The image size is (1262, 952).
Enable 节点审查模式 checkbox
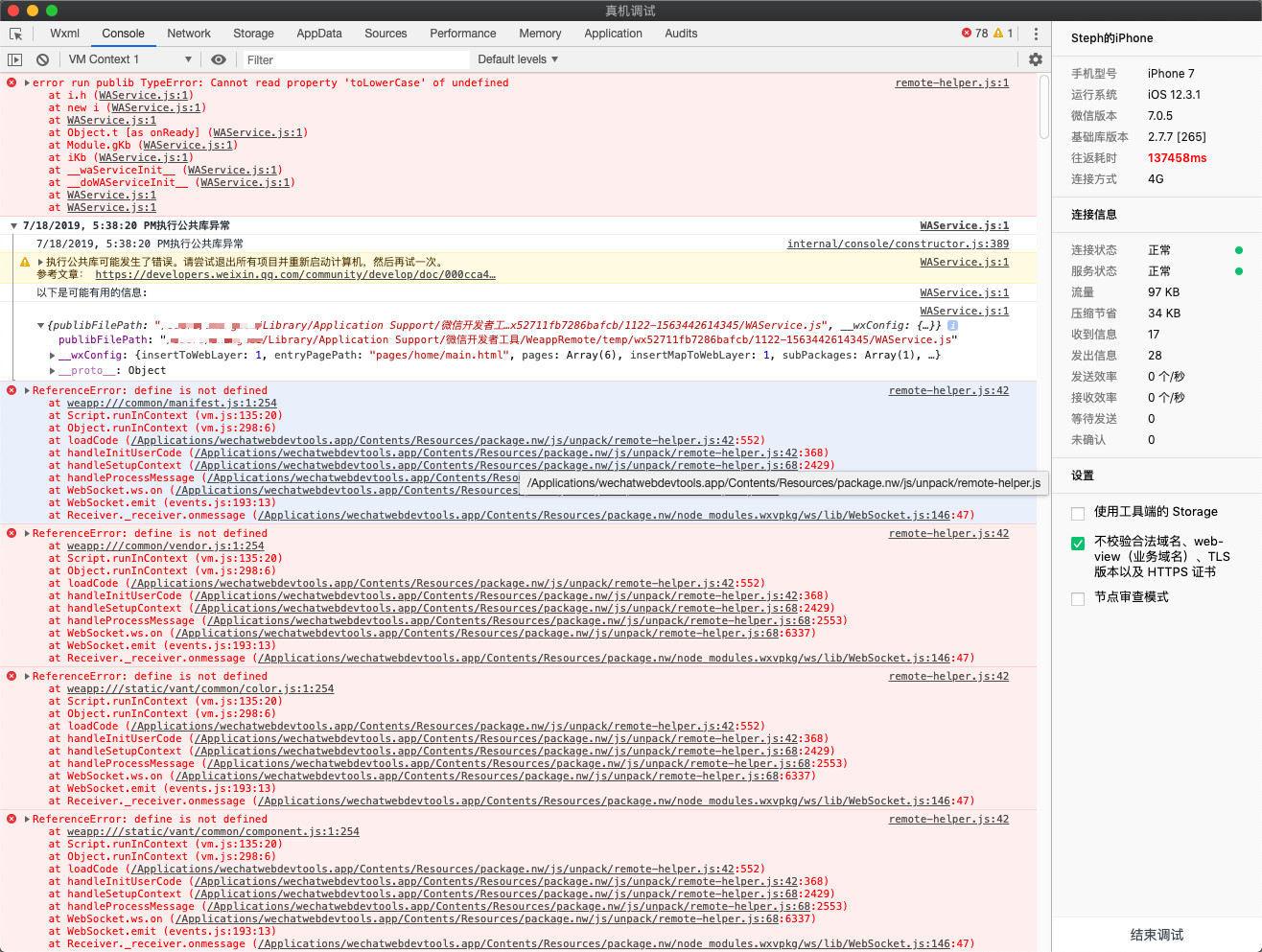point(1078,598)
